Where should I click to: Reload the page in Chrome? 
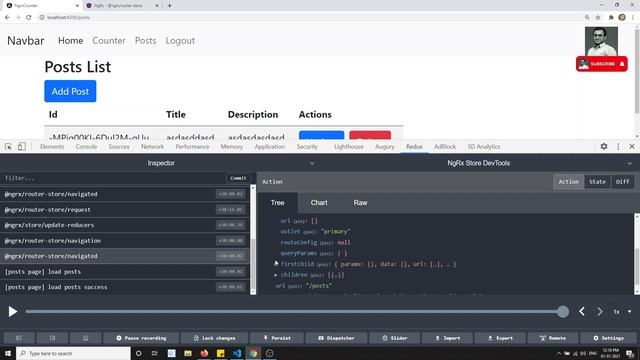click(x=29, y=18)
